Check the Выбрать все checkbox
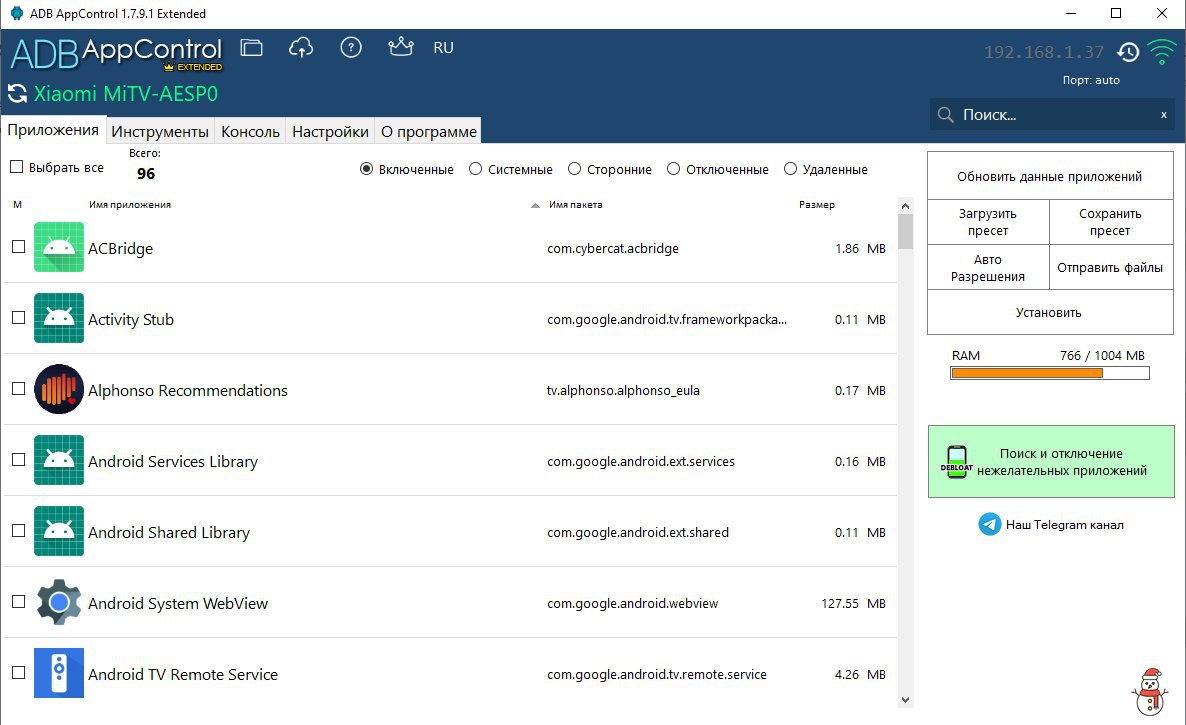The width and height of the screenshot is (1186, 725). coord(17,166)
